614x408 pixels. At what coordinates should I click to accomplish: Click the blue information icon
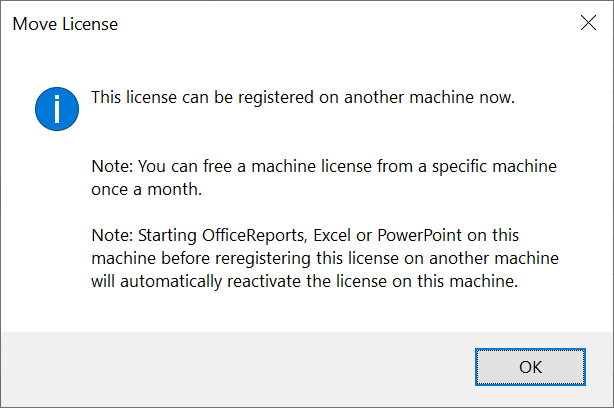coord(57,109)
